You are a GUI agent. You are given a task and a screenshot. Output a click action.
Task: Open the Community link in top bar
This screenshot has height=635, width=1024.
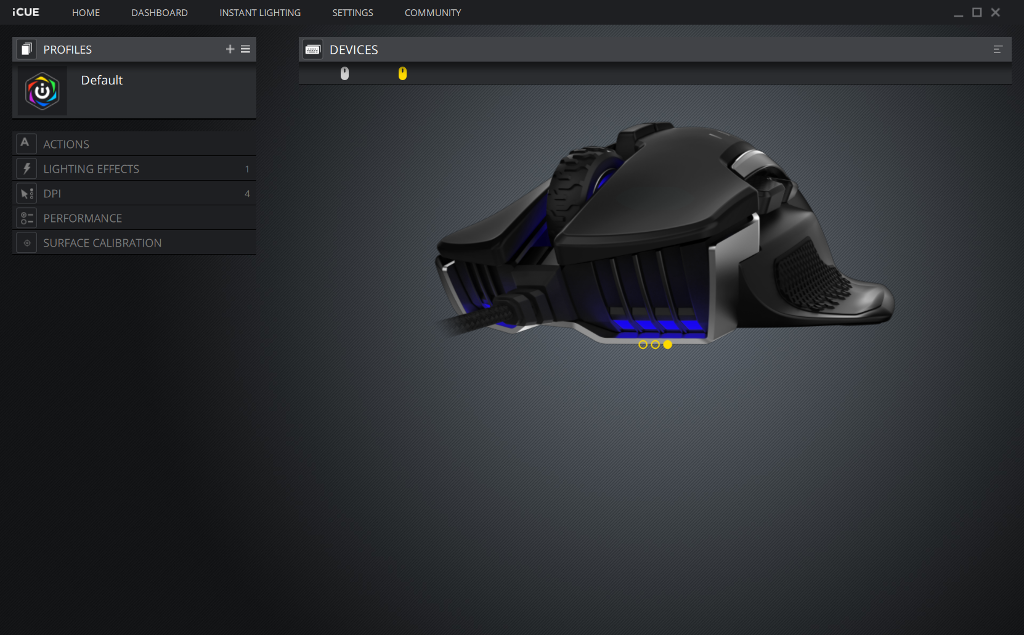(433, 13)
